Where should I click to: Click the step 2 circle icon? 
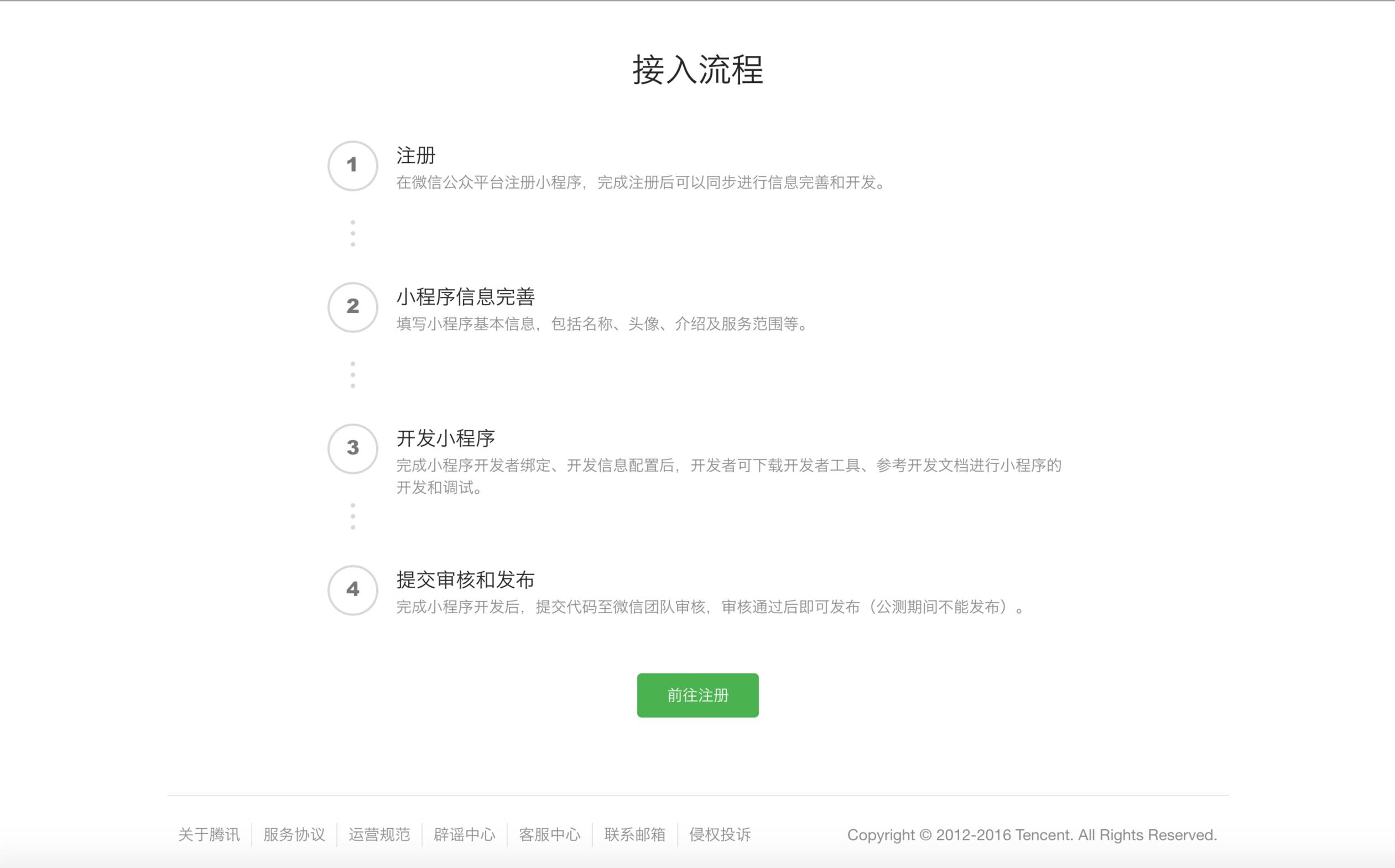coord(353,307)
